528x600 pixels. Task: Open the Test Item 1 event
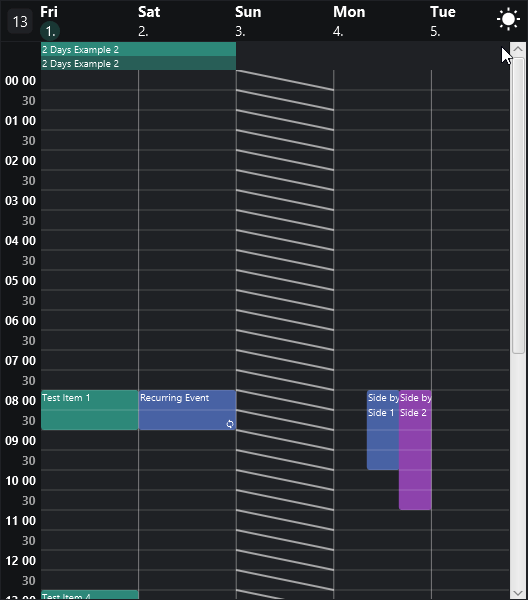coord(90,410)
